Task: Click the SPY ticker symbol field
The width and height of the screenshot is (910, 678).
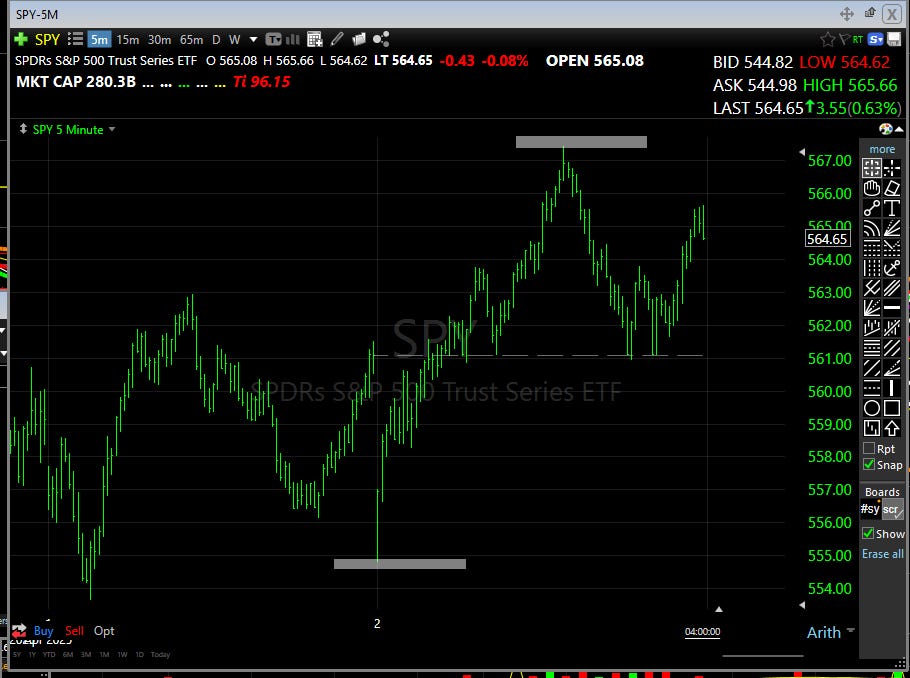Action: (x=47, y=39)
